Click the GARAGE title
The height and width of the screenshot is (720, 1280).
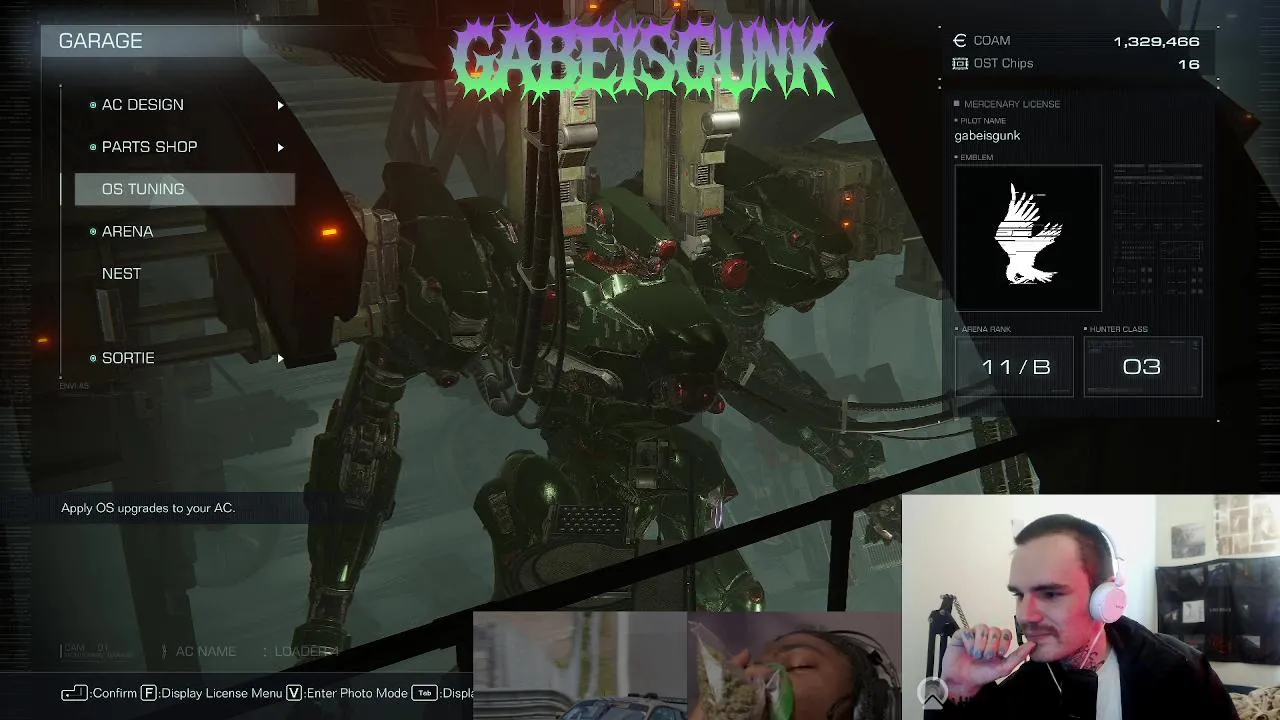click(x=100, y=41)
